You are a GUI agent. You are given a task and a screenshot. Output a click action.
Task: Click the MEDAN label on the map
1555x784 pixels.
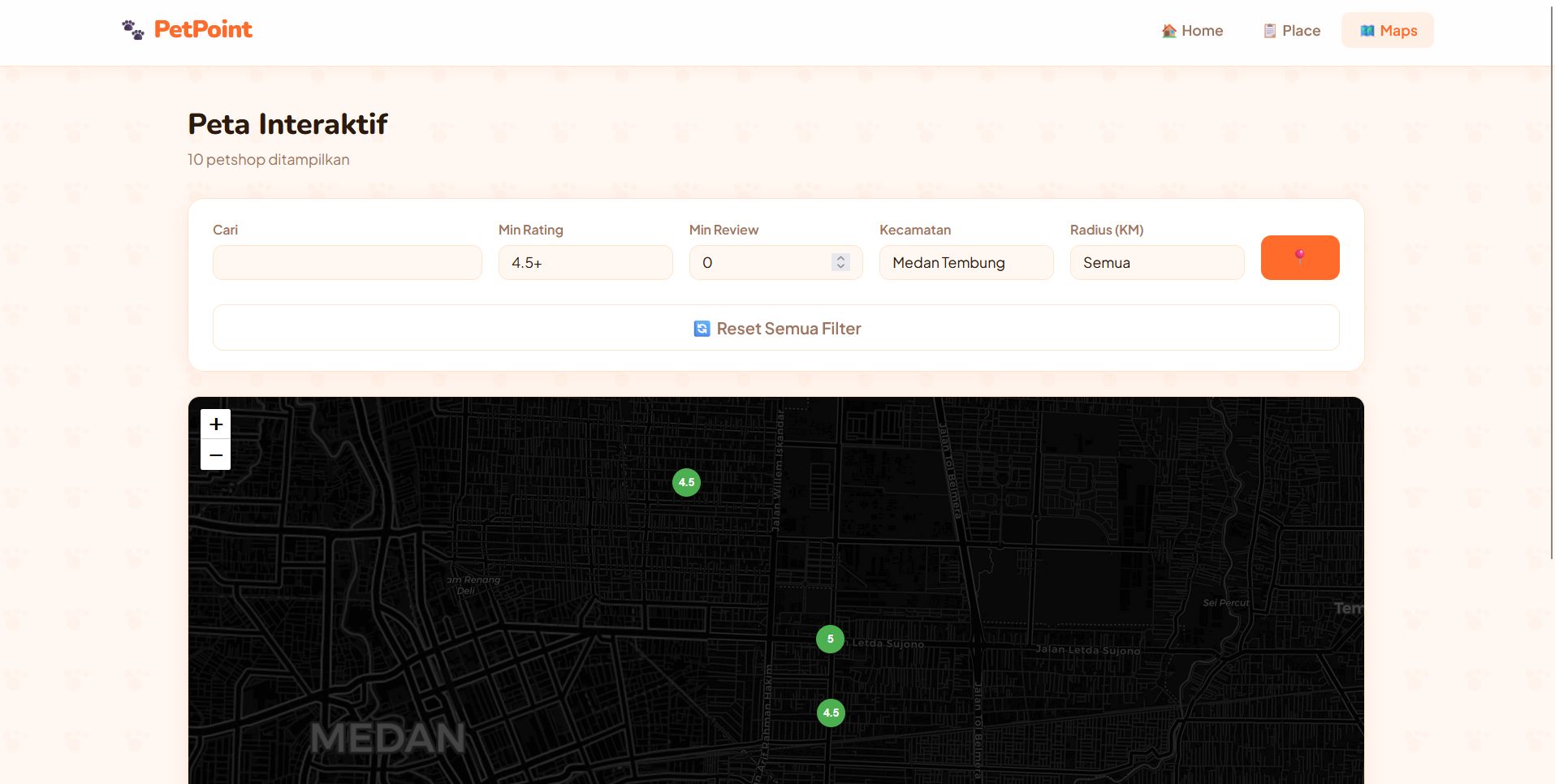(x=387, y=739)
